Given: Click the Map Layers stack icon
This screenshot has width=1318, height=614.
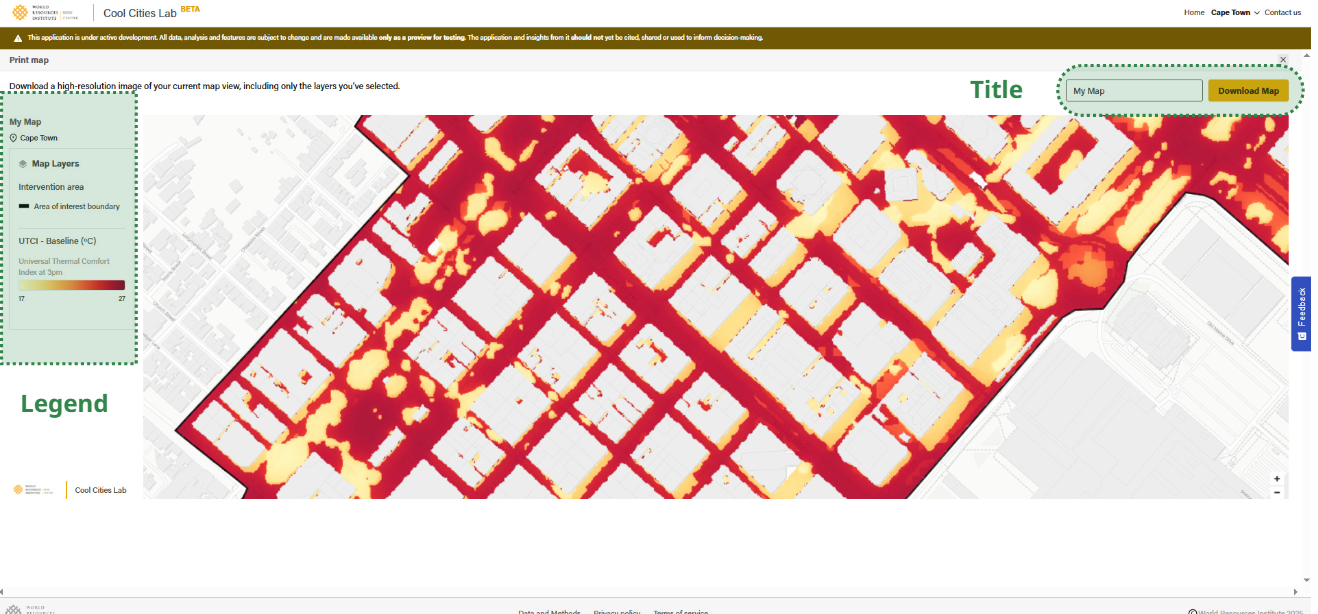Looking at the screenshot, I should 23,164.
